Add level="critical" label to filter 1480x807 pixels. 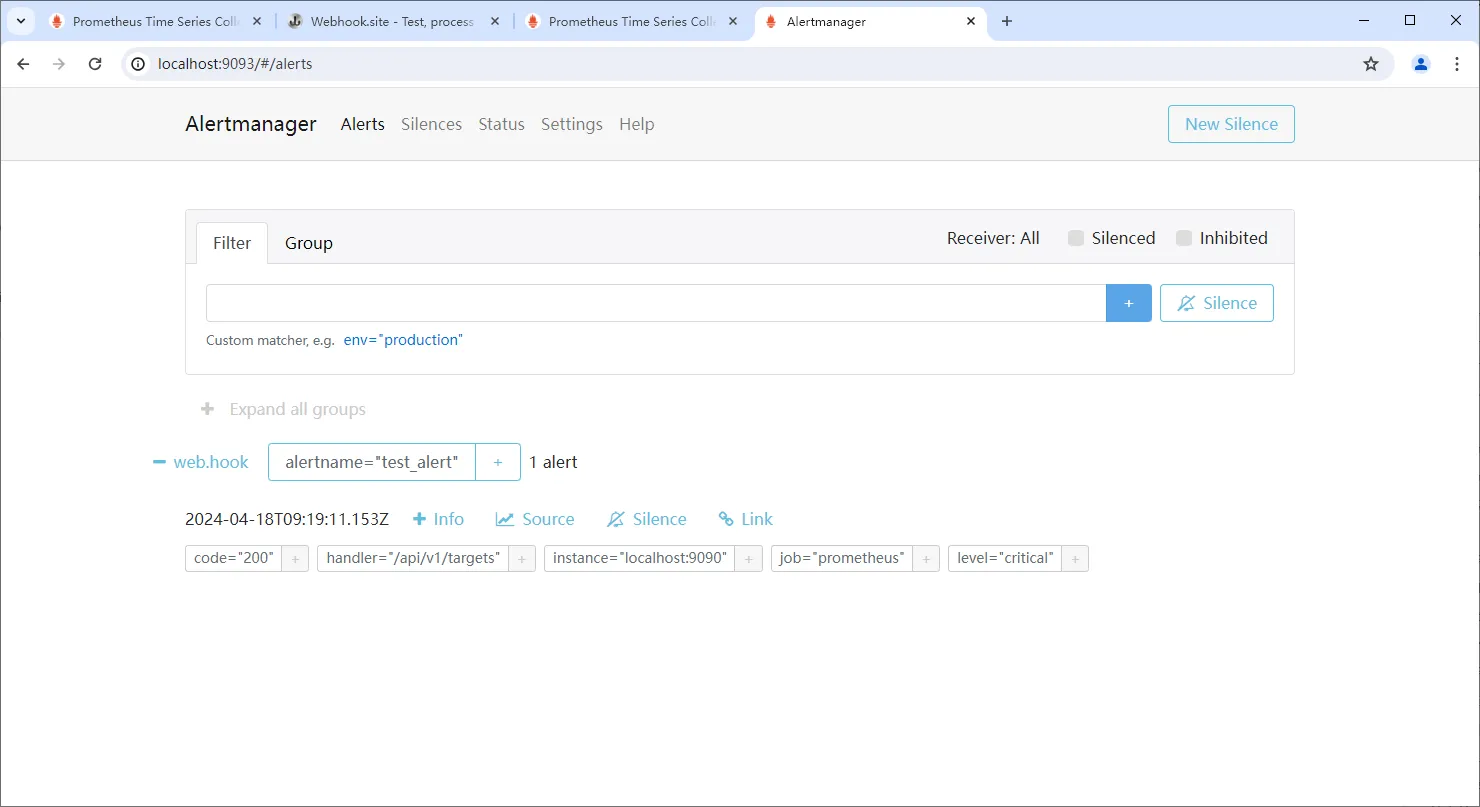point(1075,559)
